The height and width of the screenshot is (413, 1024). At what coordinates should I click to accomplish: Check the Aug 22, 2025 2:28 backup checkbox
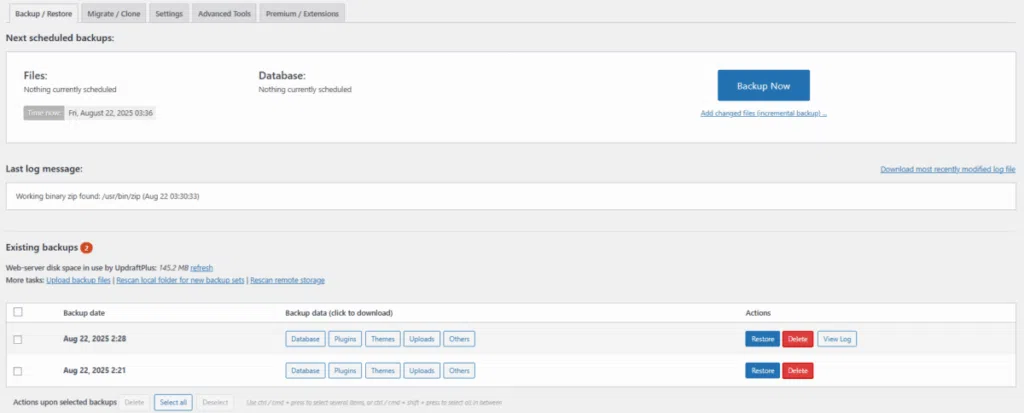[x=17, y=339]
